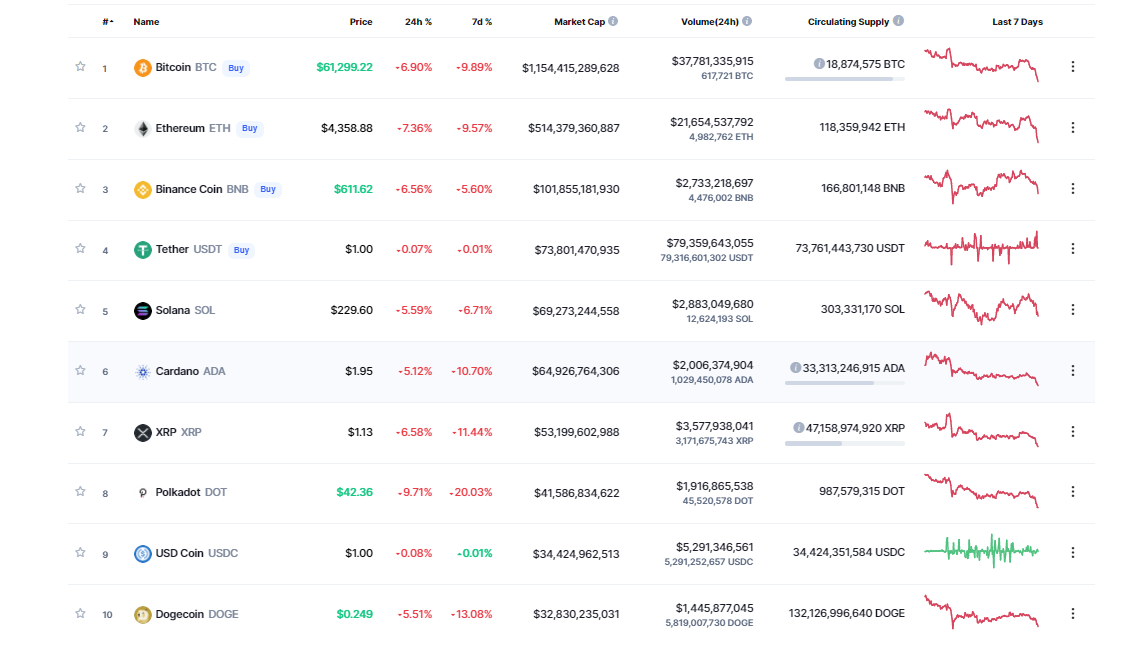Sort by 7d % change column
The height and width of the screenshot is (645, 1132).
[482, 22]
